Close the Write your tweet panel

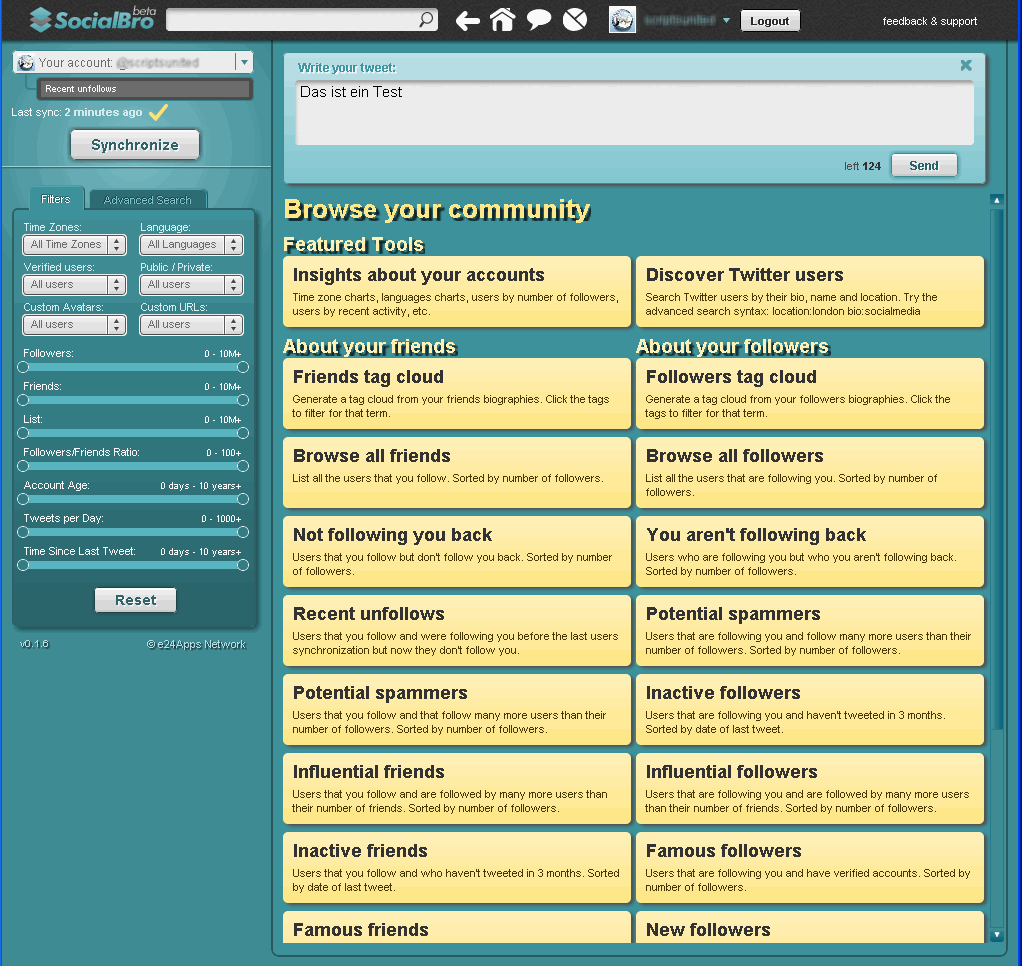pyautogui.click(x=966, y=65)
